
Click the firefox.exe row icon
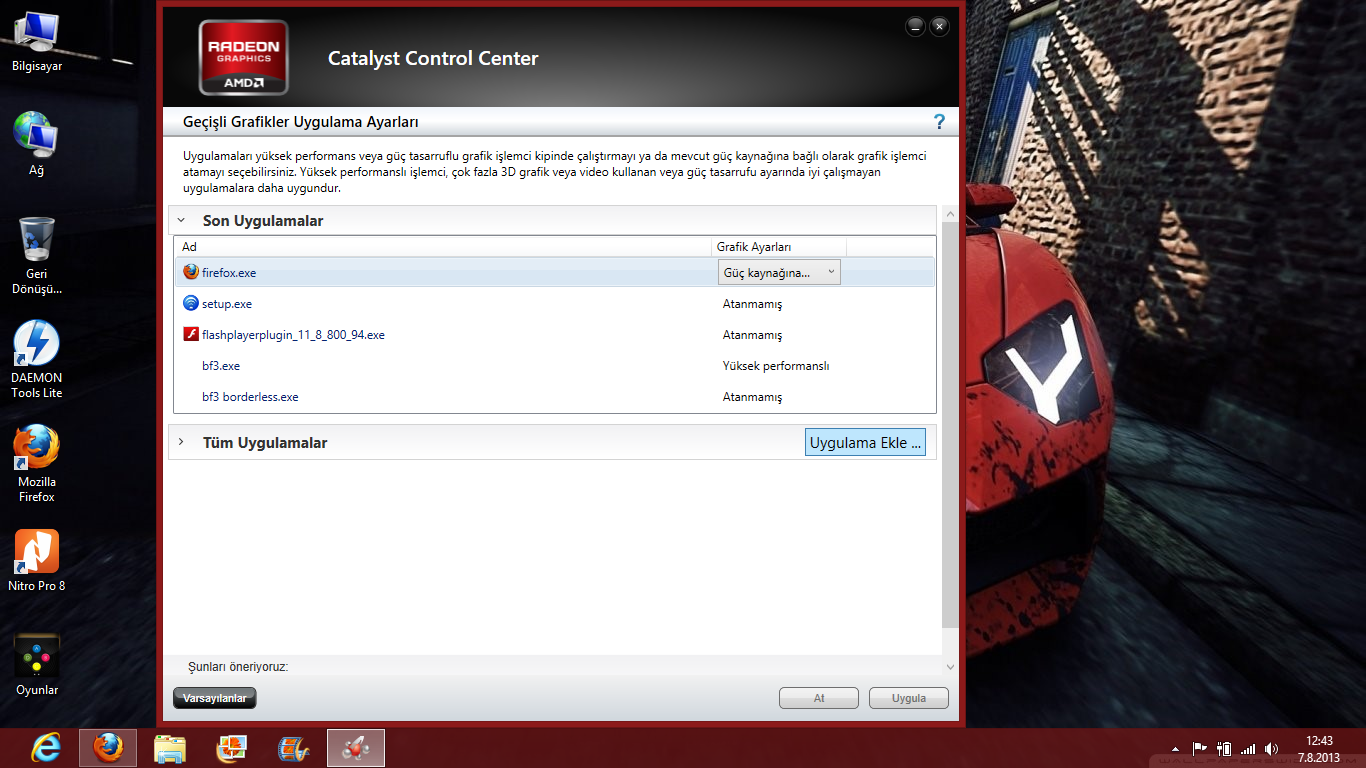[191, 272]
